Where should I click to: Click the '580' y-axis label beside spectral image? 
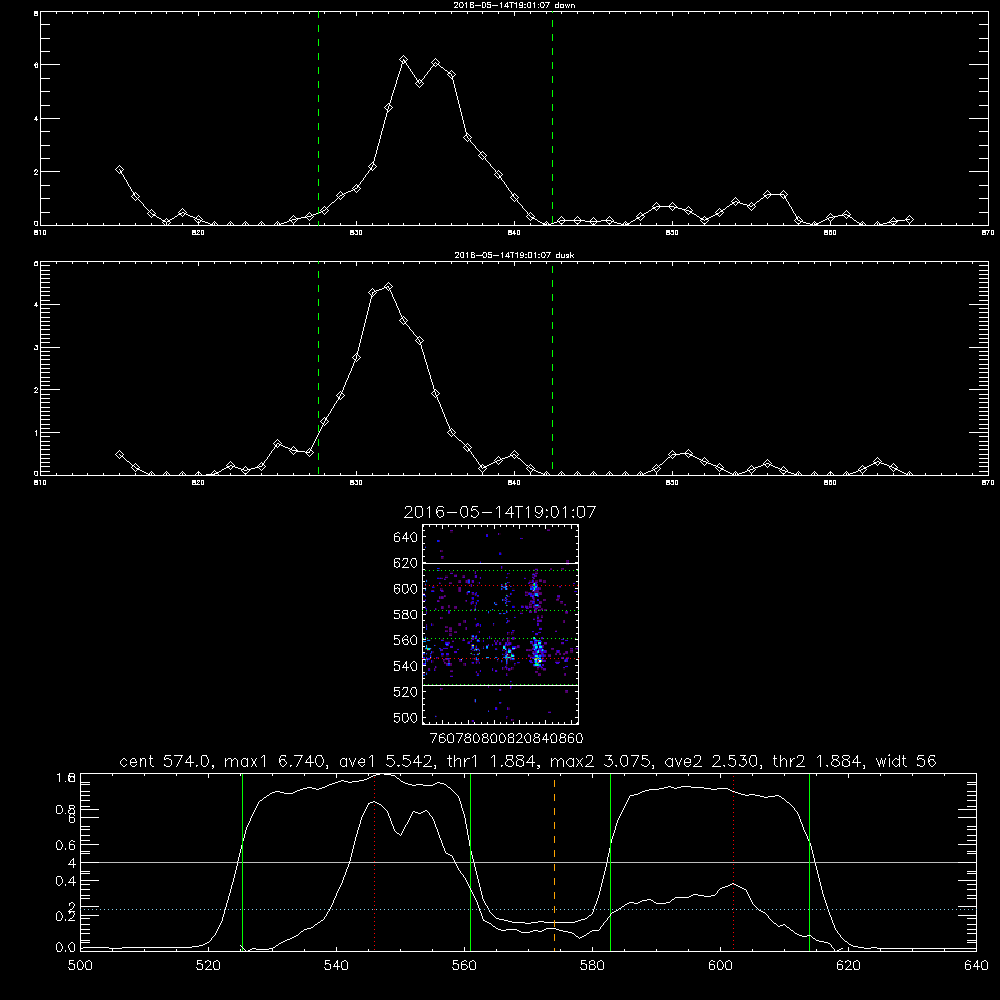click(406, 615)
